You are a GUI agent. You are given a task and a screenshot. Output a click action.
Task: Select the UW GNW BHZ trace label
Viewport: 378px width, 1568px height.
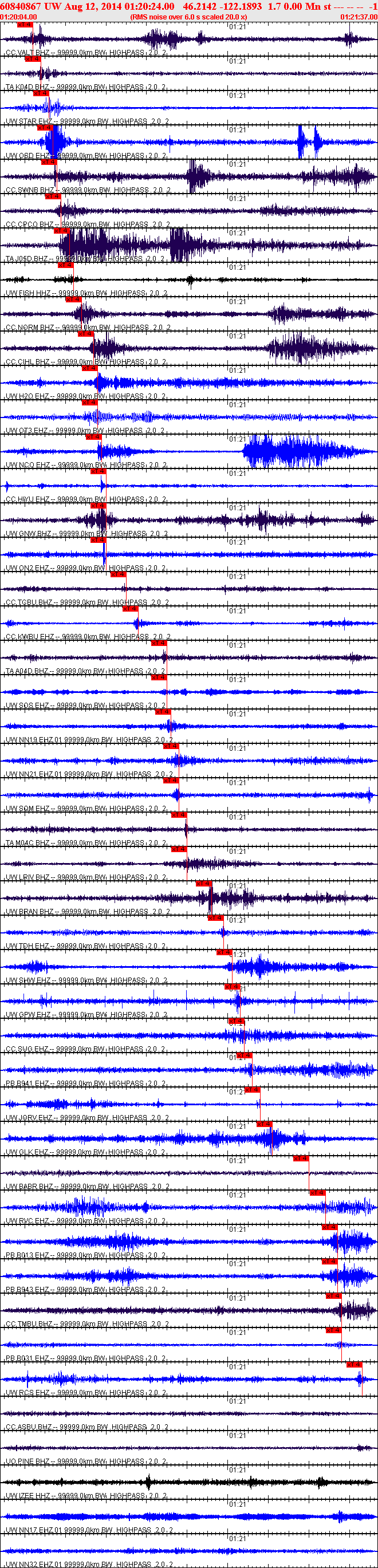point(86,534)
